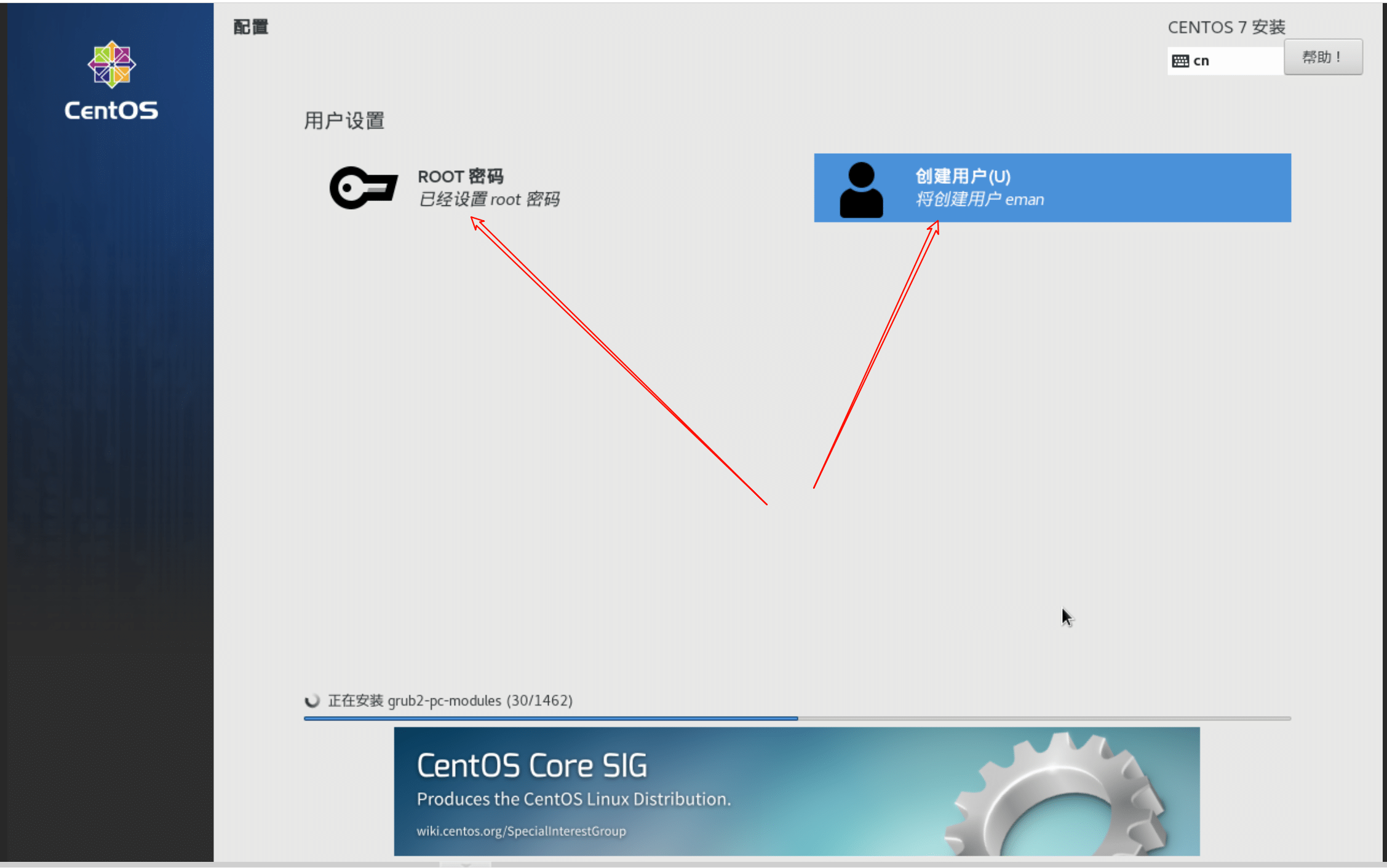Click 'Produces the CentOS Linux Distribution.' text
Viewport: 1387px width, 868px height.
click(x=574, y=799)
